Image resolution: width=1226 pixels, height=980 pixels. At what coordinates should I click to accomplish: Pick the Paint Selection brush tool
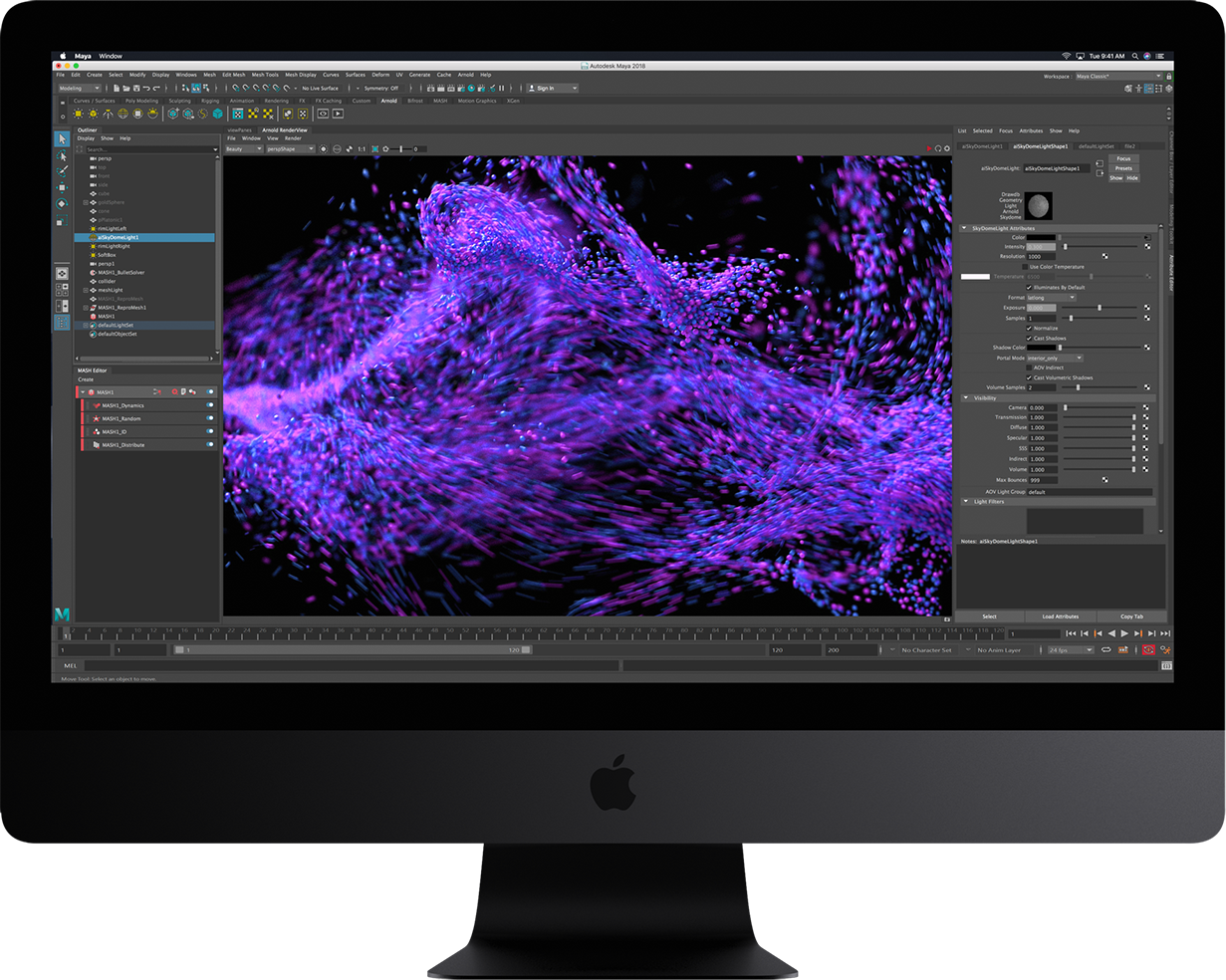click(62, 172)
